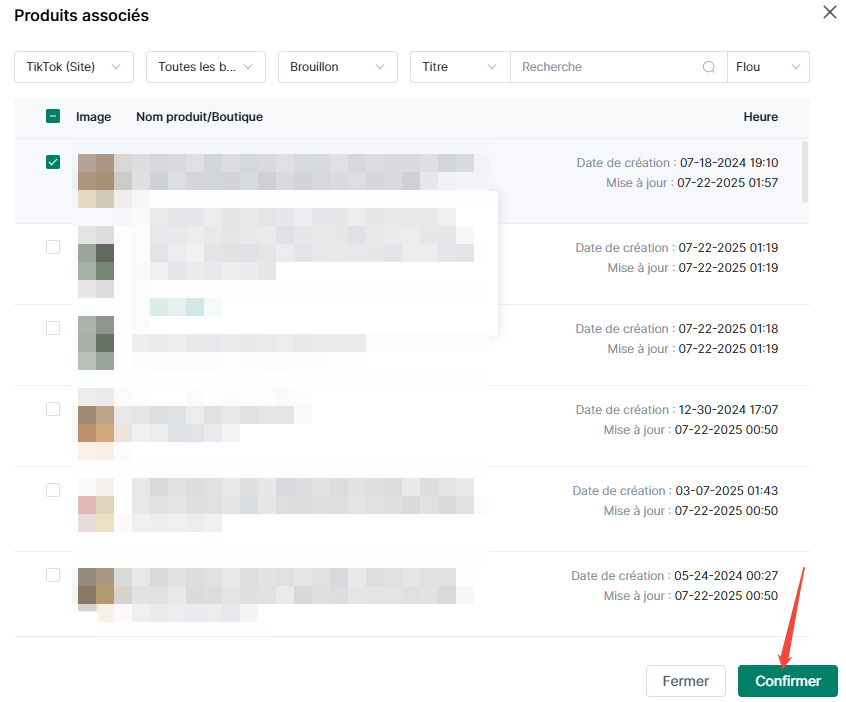Screen dimensions: 846x702
Task: Check product created 12-30-2024 17:07
Action: pyautogui.click(x=53, y=409)
